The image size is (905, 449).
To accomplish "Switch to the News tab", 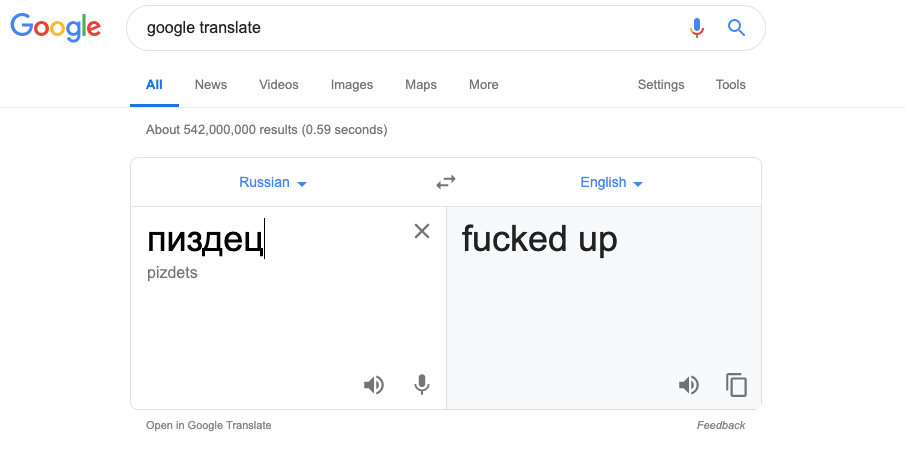I will 211,85.
